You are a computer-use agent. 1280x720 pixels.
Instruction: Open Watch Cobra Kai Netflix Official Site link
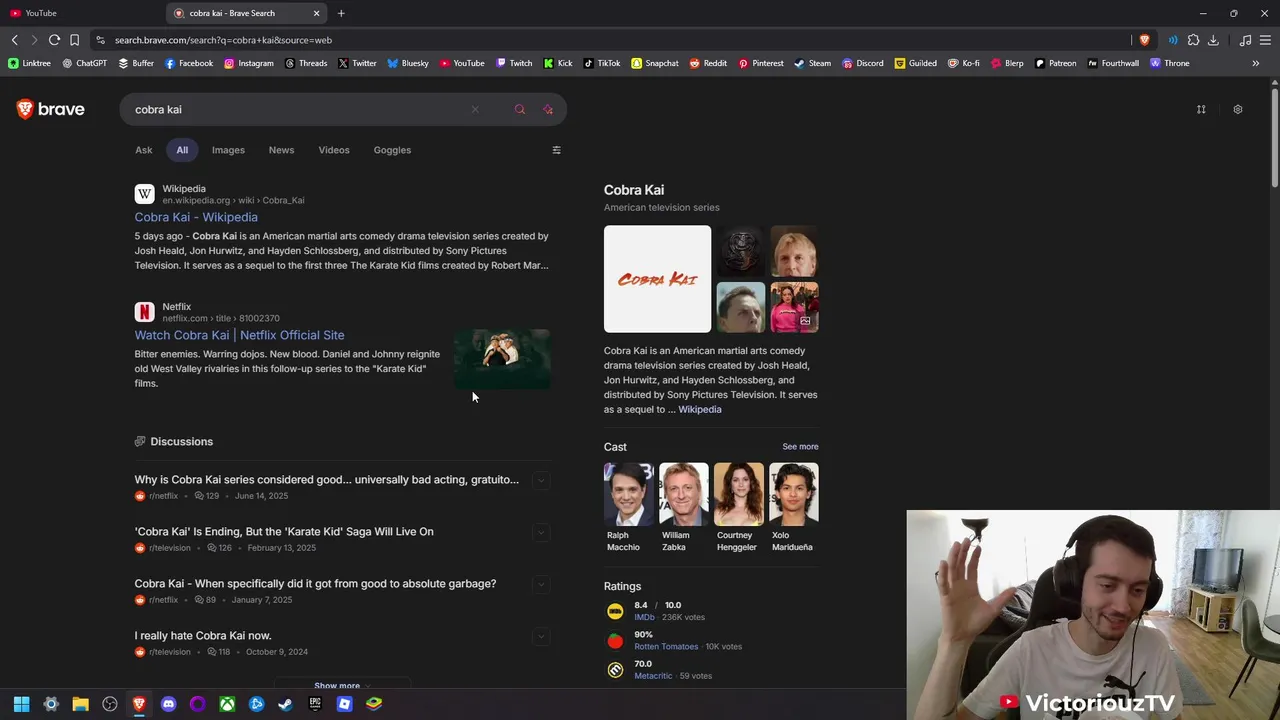point(239,335)
